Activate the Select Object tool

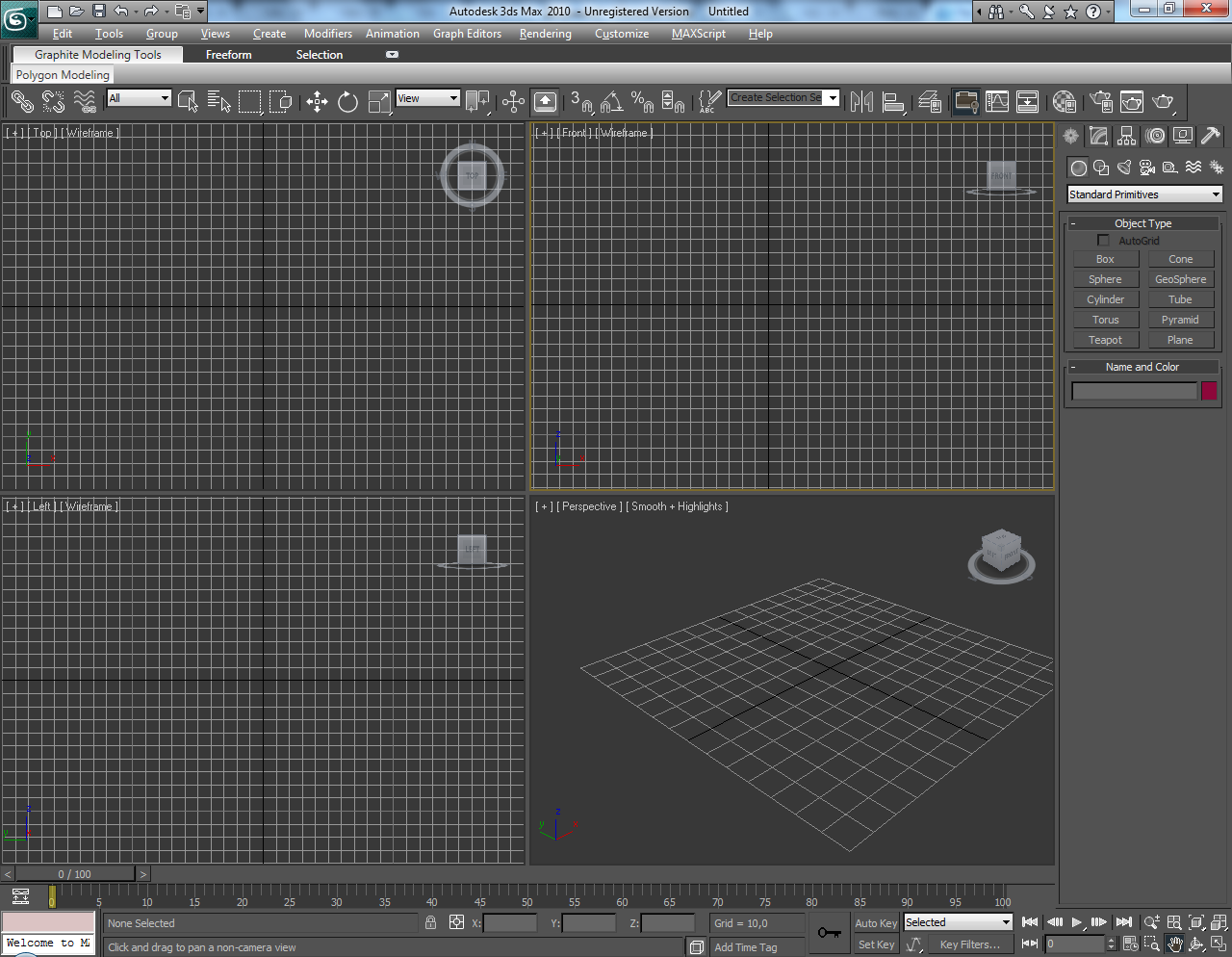tap(188, 101)
